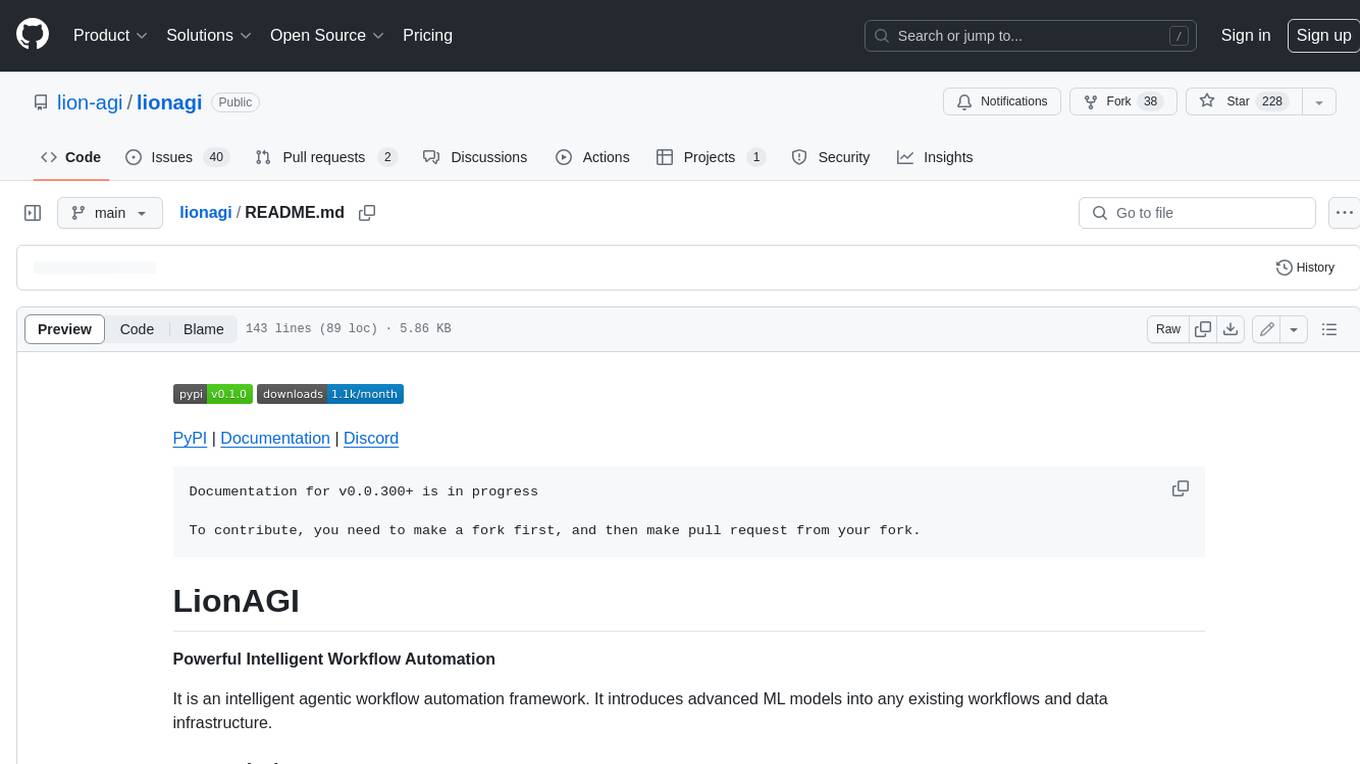Switch to the Insights tab

click(935, 157)
